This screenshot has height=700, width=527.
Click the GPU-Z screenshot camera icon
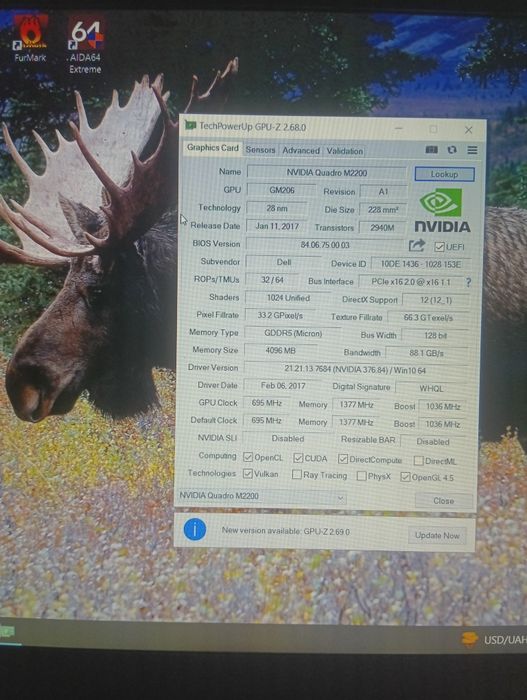(x=431, y=150)
